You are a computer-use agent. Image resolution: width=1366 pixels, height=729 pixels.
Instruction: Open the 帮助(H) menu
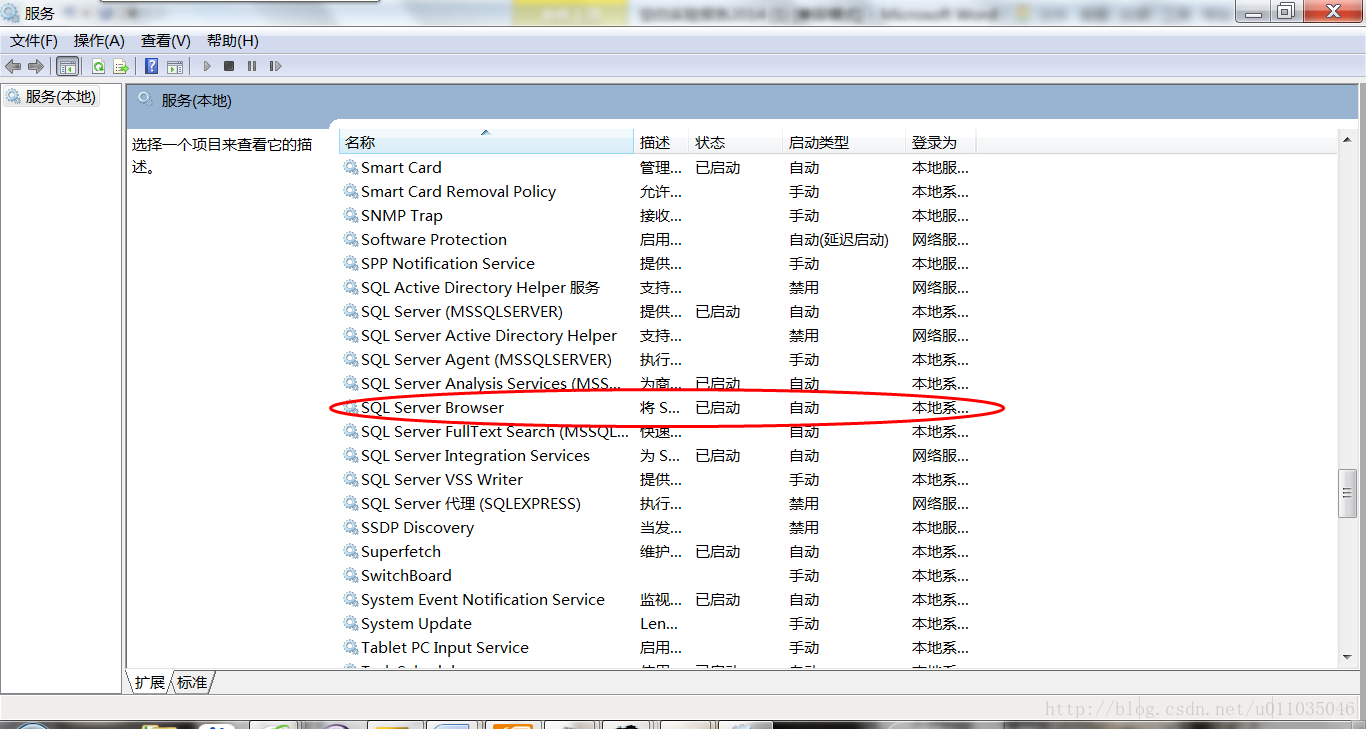coord(233,41)
